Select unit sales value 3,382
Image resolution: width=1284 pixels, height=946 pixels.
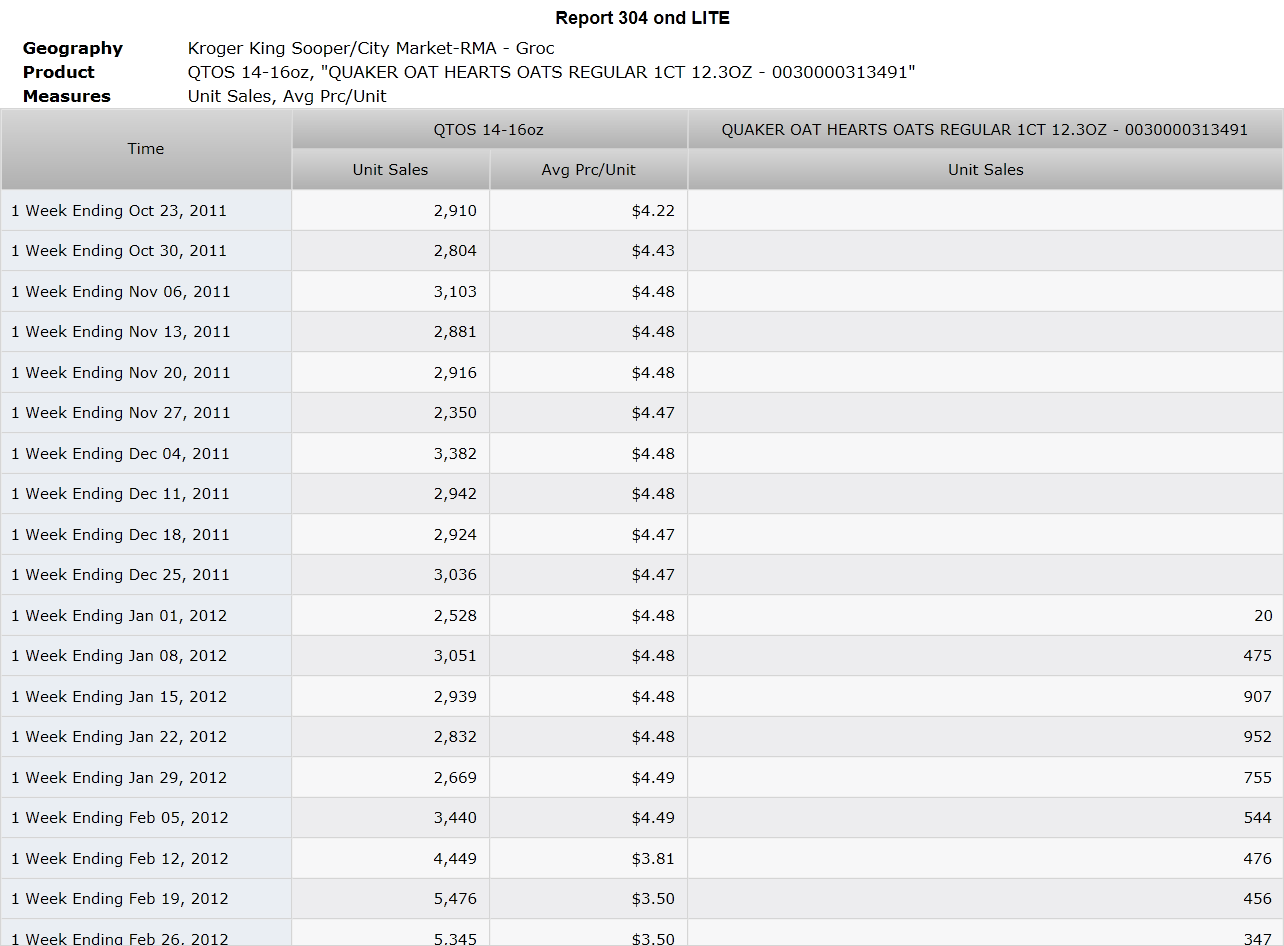(x=455, y=454)
